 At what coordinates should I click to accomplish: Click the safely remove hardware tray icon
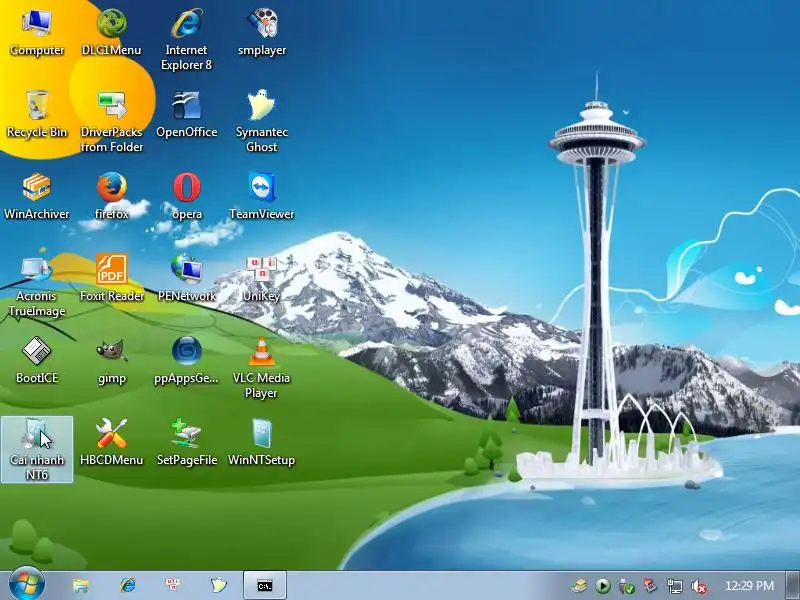point(627,586)
